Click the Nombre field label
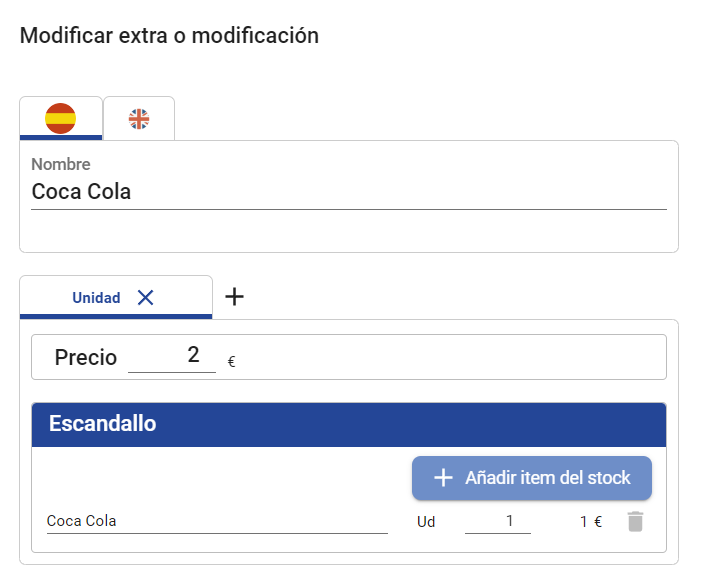The width and height of the screenshot is (703, 583). click(x=61, y=164)
